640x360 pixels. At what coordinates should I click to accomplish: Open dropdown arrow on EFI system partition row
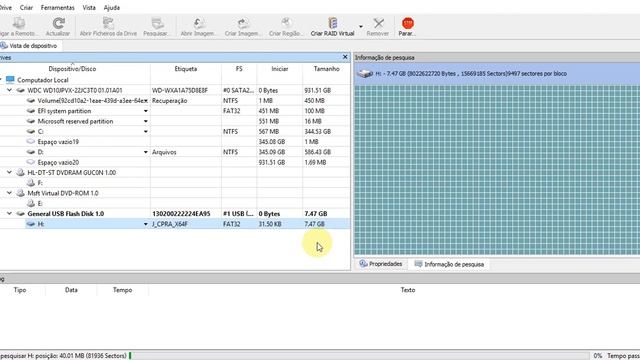point(146,111)
